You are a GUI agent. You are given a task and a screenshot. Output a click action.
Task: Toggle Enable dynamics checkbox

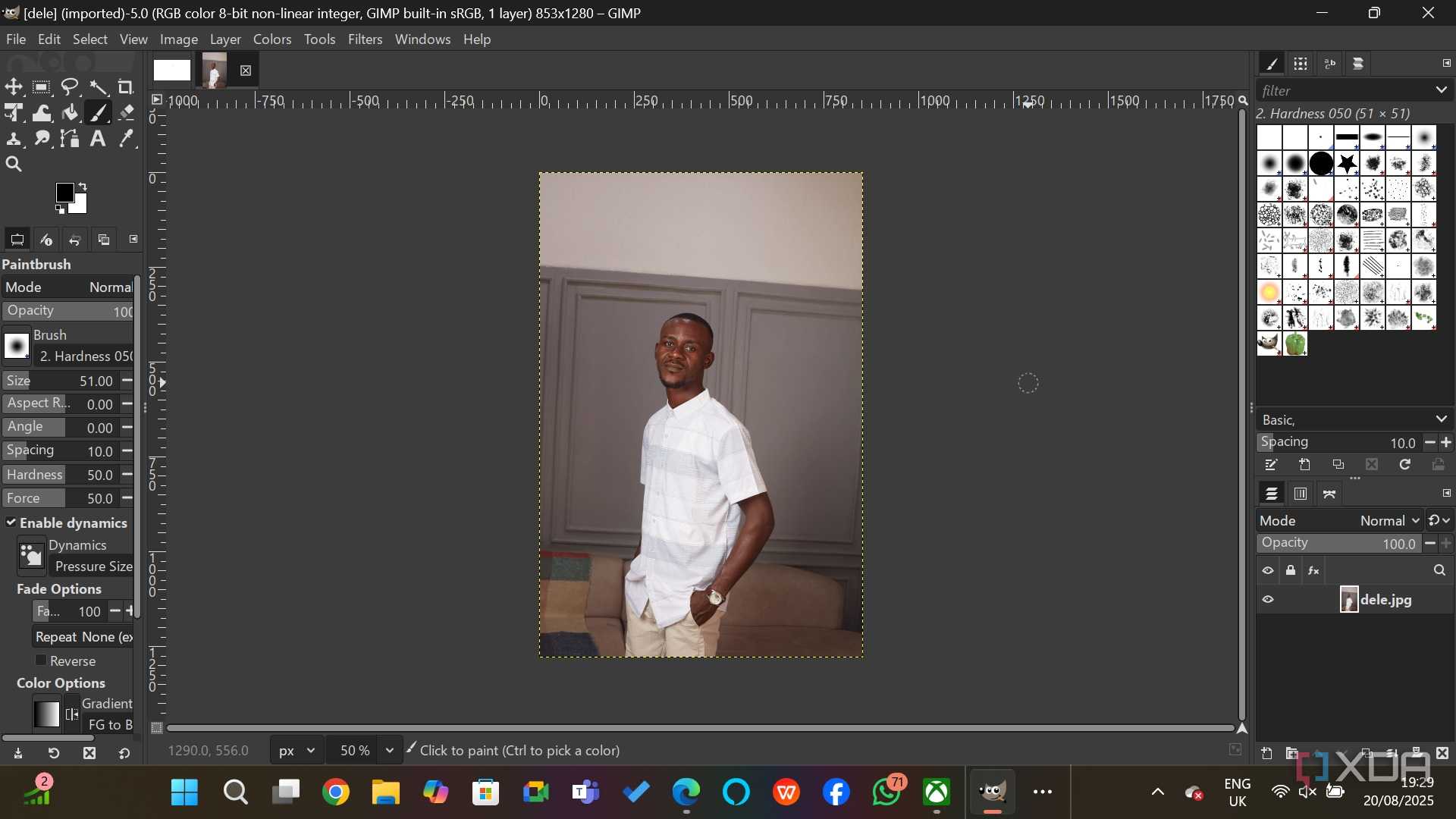11,522
